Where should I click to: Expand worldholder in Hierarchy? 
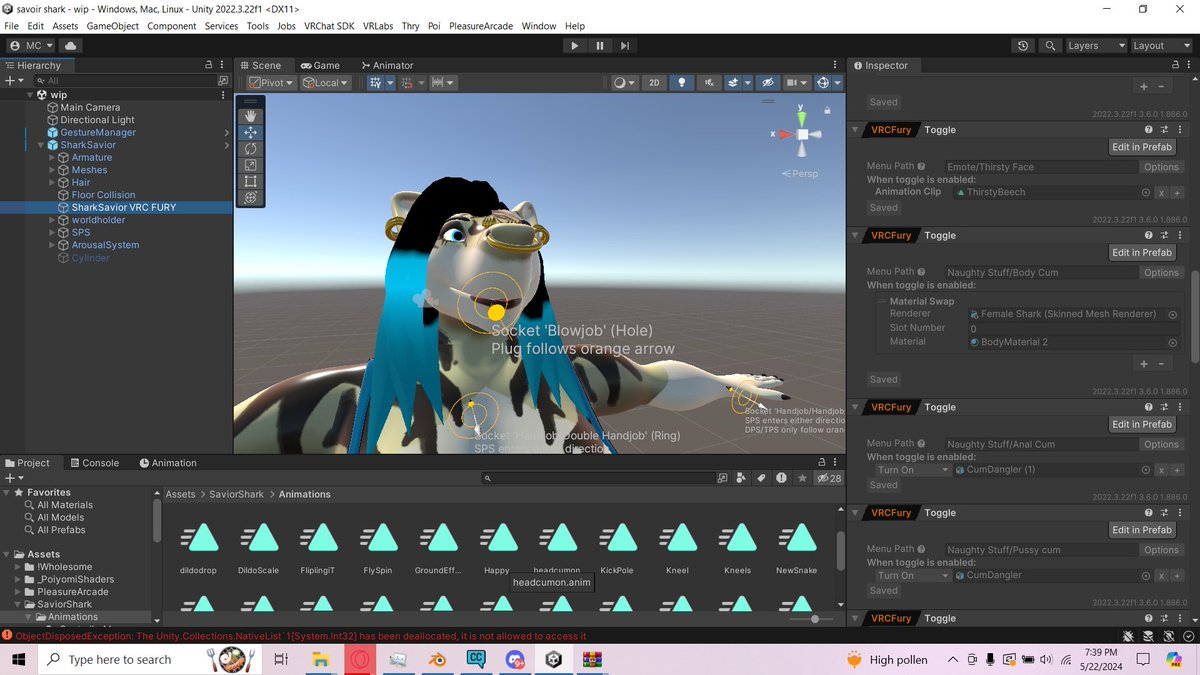(51, 220)
